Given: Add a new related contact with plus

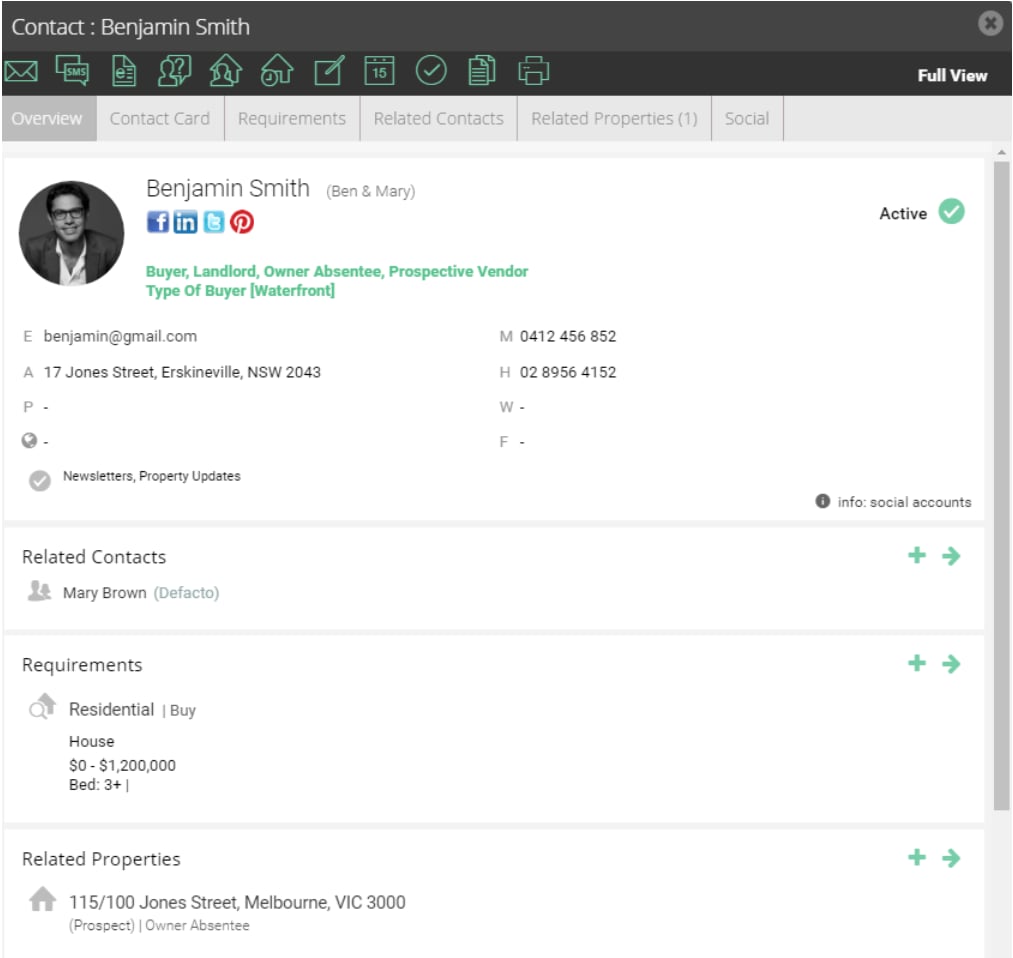Looking at the screenshot, I should pos(917,555).
